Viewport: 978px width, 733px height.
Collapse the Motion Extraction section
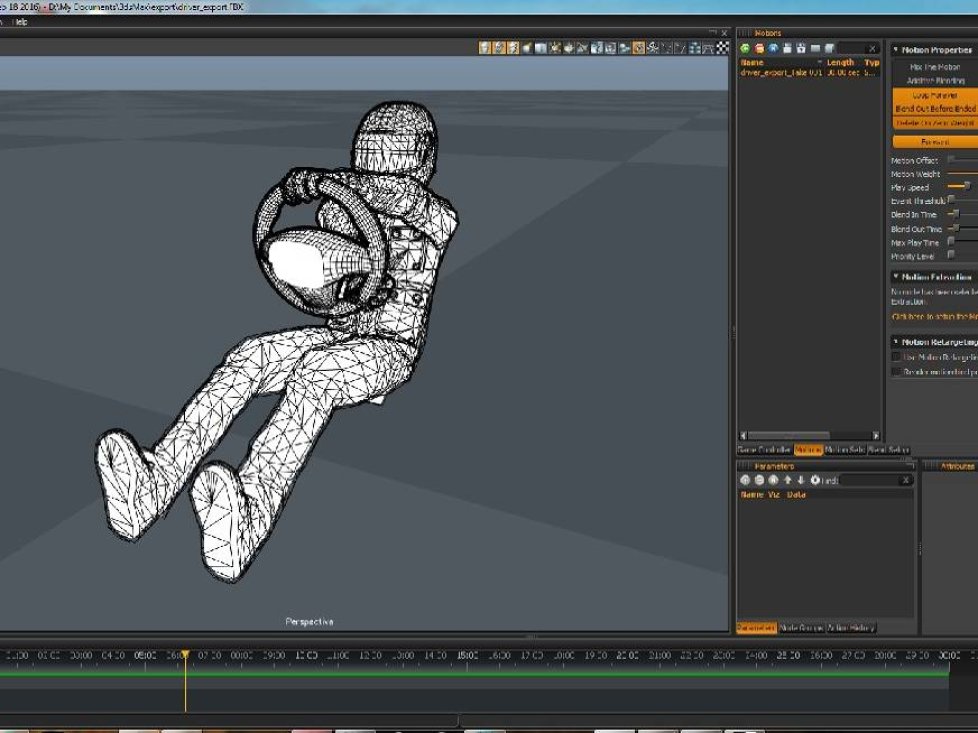point(896,276)
